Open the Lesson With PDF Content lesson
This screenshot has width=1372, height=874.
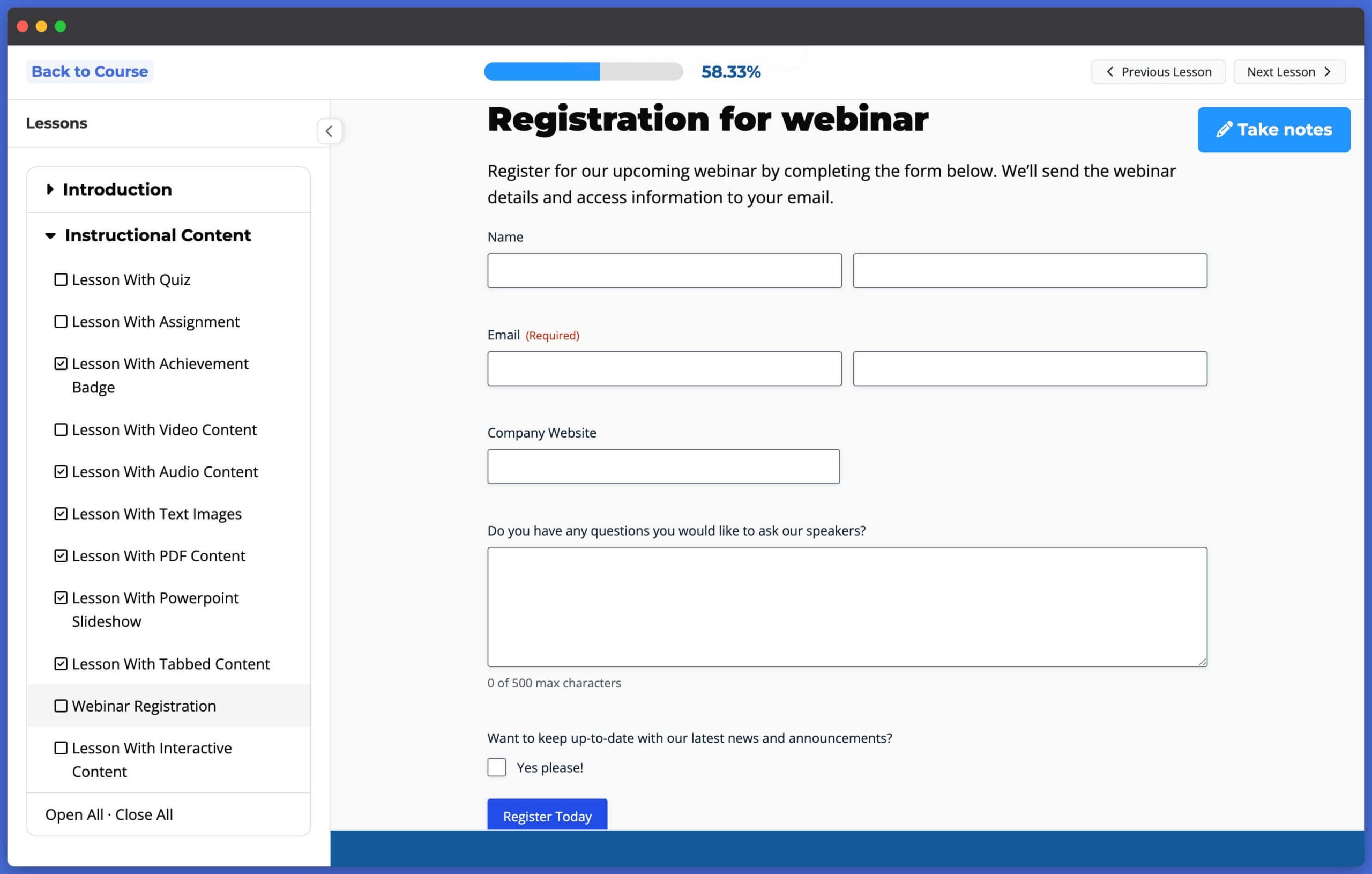pyautogui.click(x=159, y=556)
